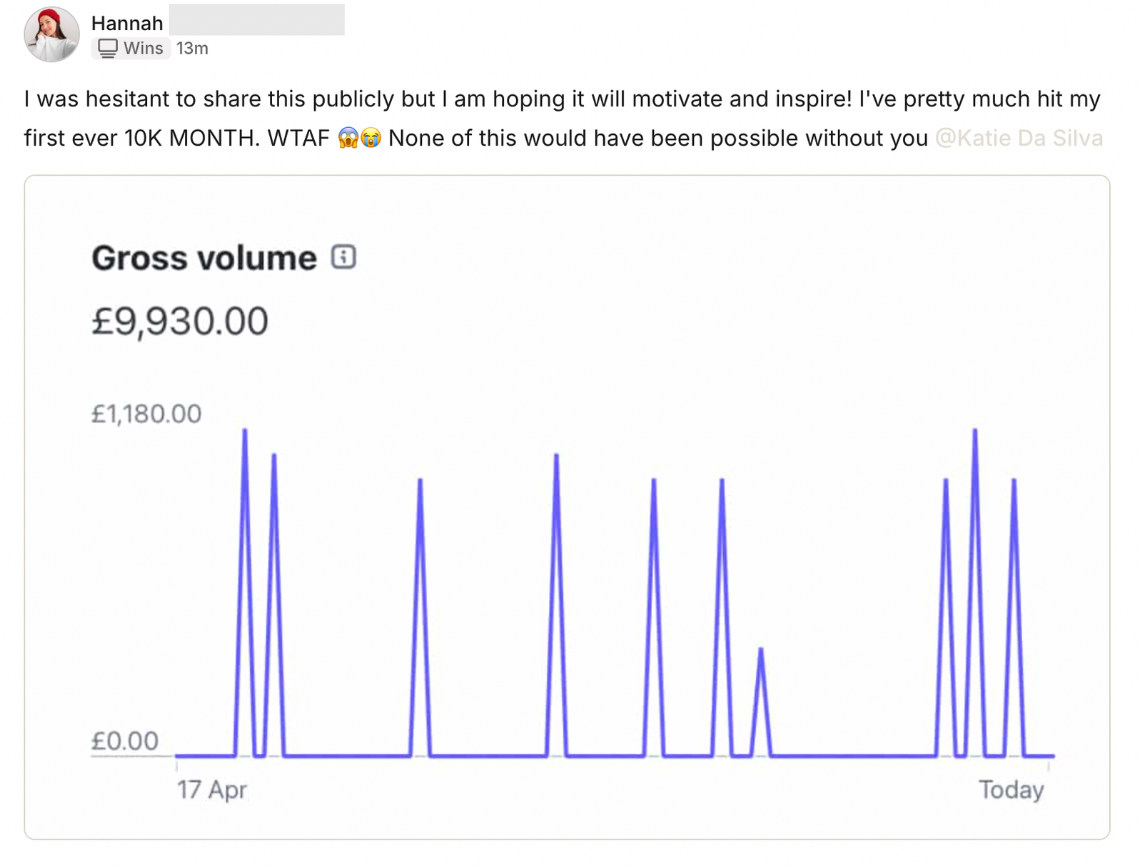Open the Wins category tag

point(131,49)
